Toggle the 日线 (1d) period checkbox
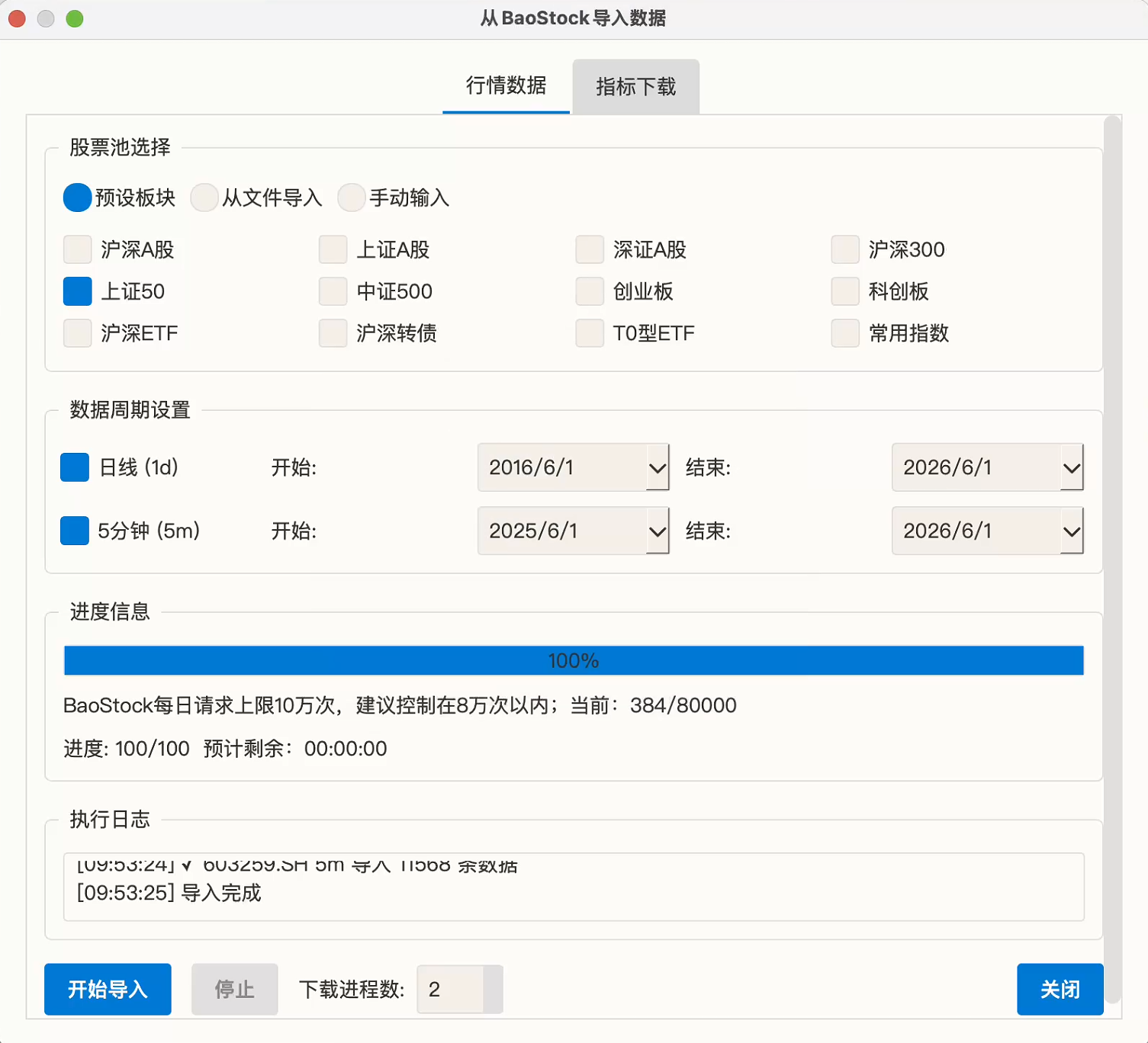 75,467
